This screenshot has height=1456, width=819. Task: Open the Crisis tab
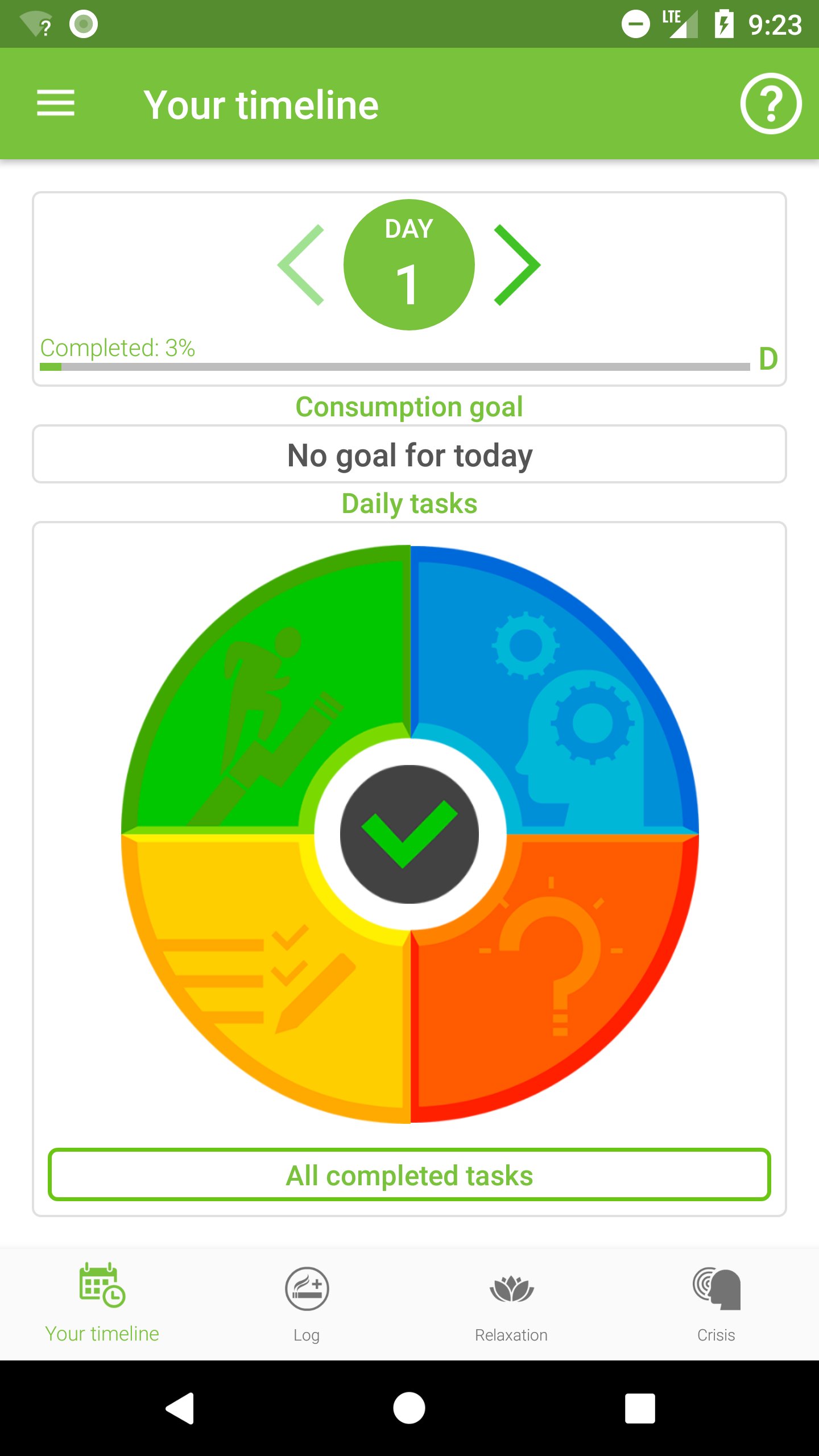point(716,1304)
